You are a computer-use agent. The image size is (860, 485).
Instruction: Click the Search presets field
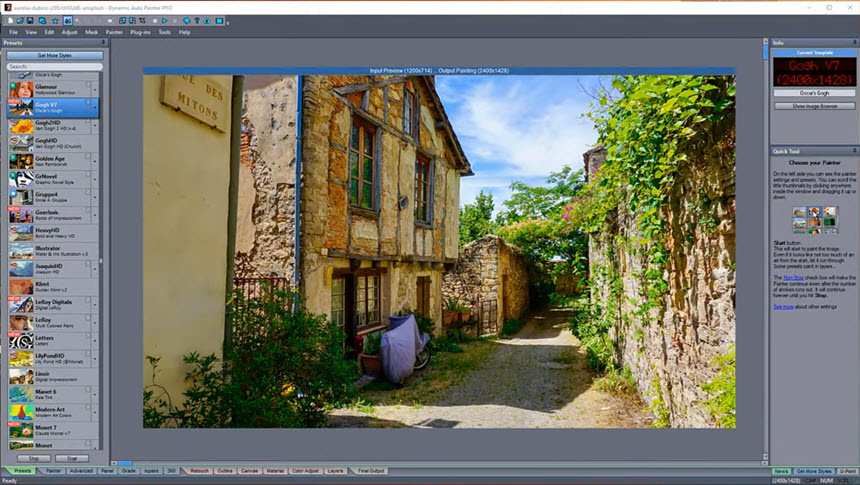(x=53, y=67)
